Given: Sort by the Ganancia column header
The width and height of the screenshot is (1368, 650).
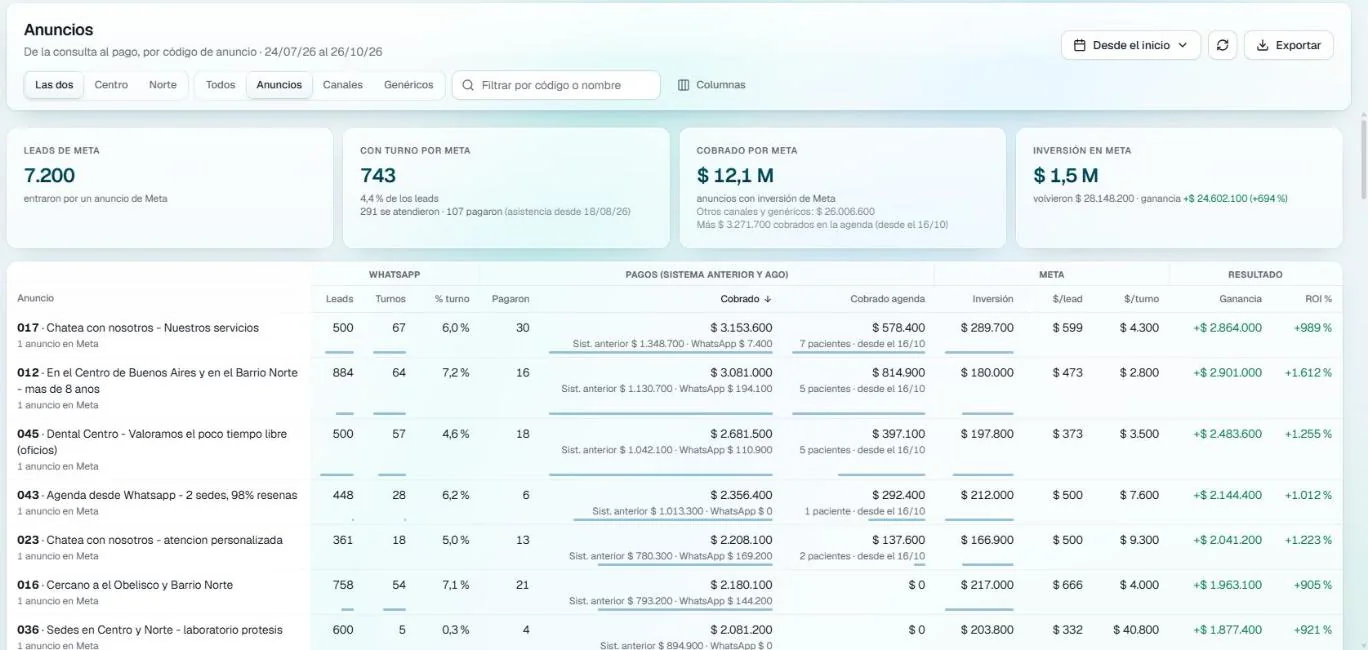Looking at the screenshot, I should [x=1240, y=299].
